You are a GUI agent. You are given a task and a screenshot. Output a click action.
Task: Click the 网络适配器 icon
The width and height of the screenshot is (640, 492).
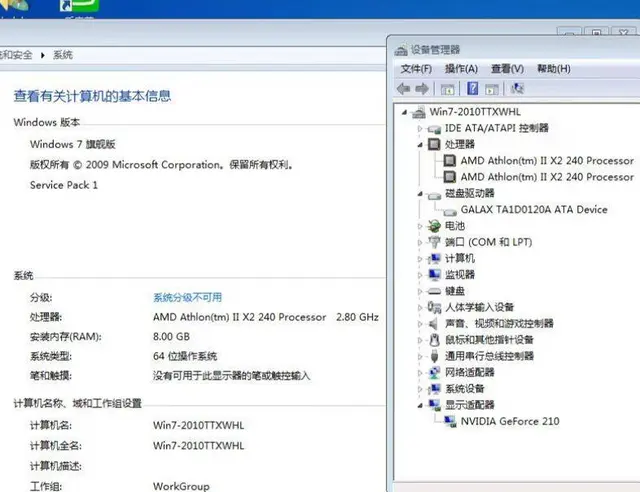[434, 372]
